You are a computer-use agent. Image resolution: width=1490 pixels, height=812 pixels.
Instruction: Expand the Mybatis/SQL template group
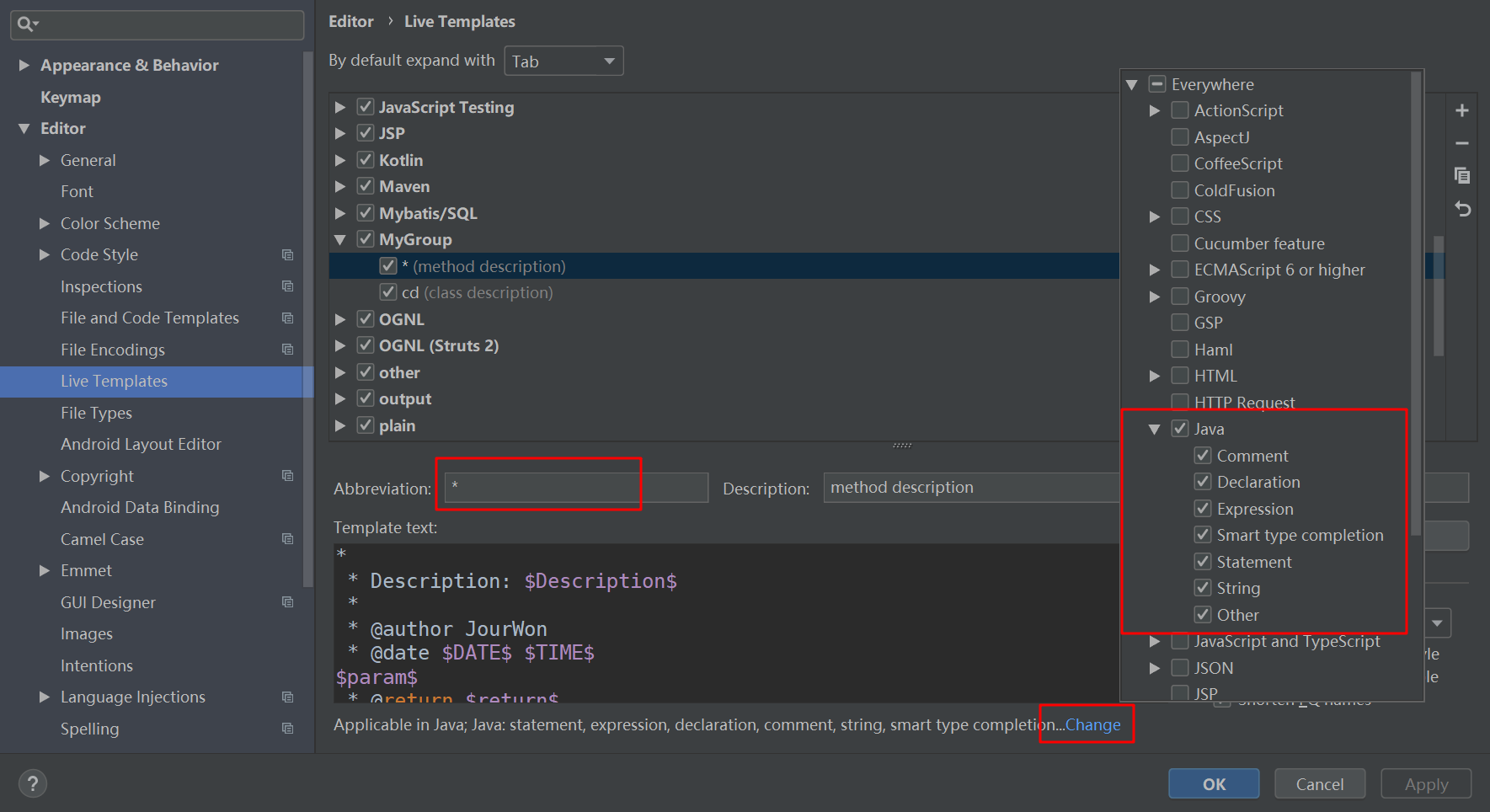[x=340, y=213]
